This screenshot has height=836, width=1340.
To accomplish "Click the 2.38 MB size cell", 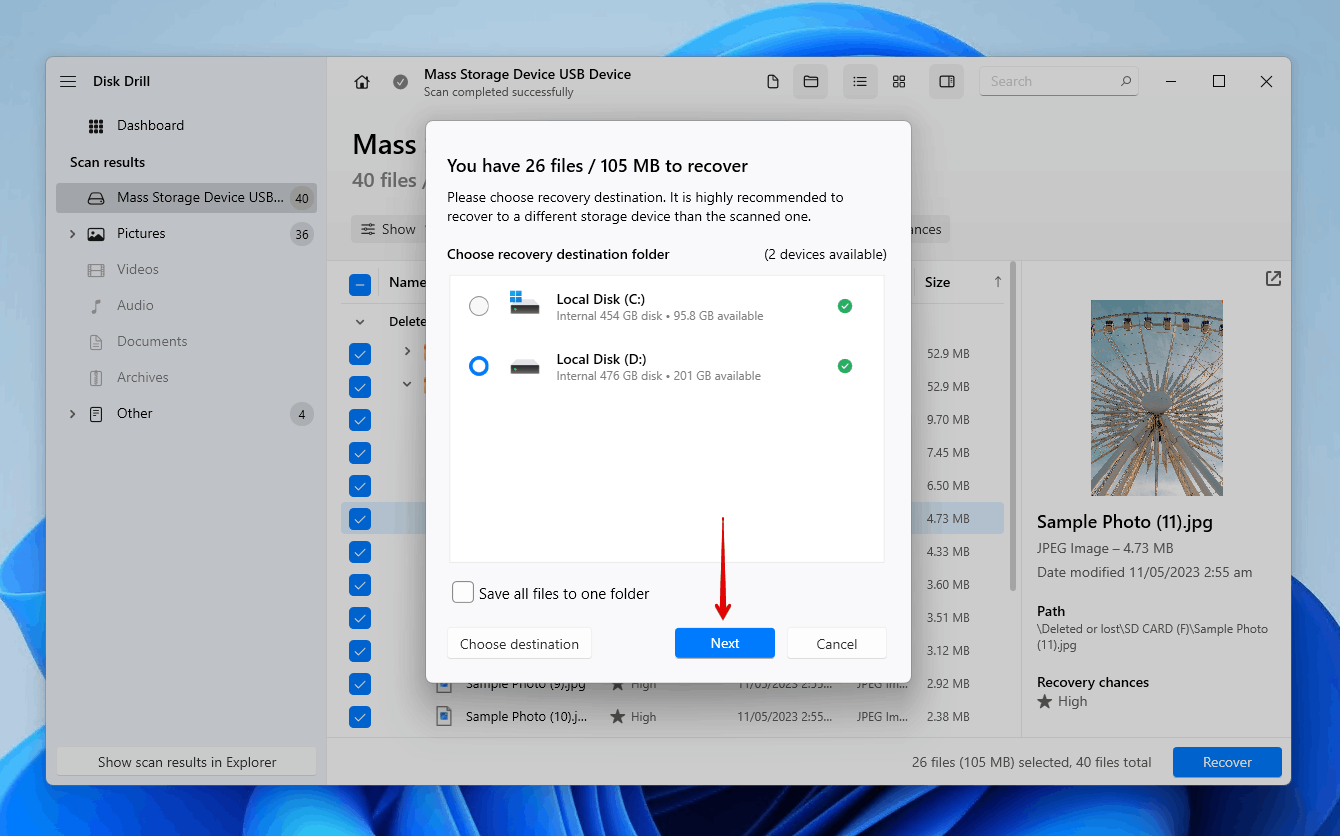I will (x=948, y=717).
